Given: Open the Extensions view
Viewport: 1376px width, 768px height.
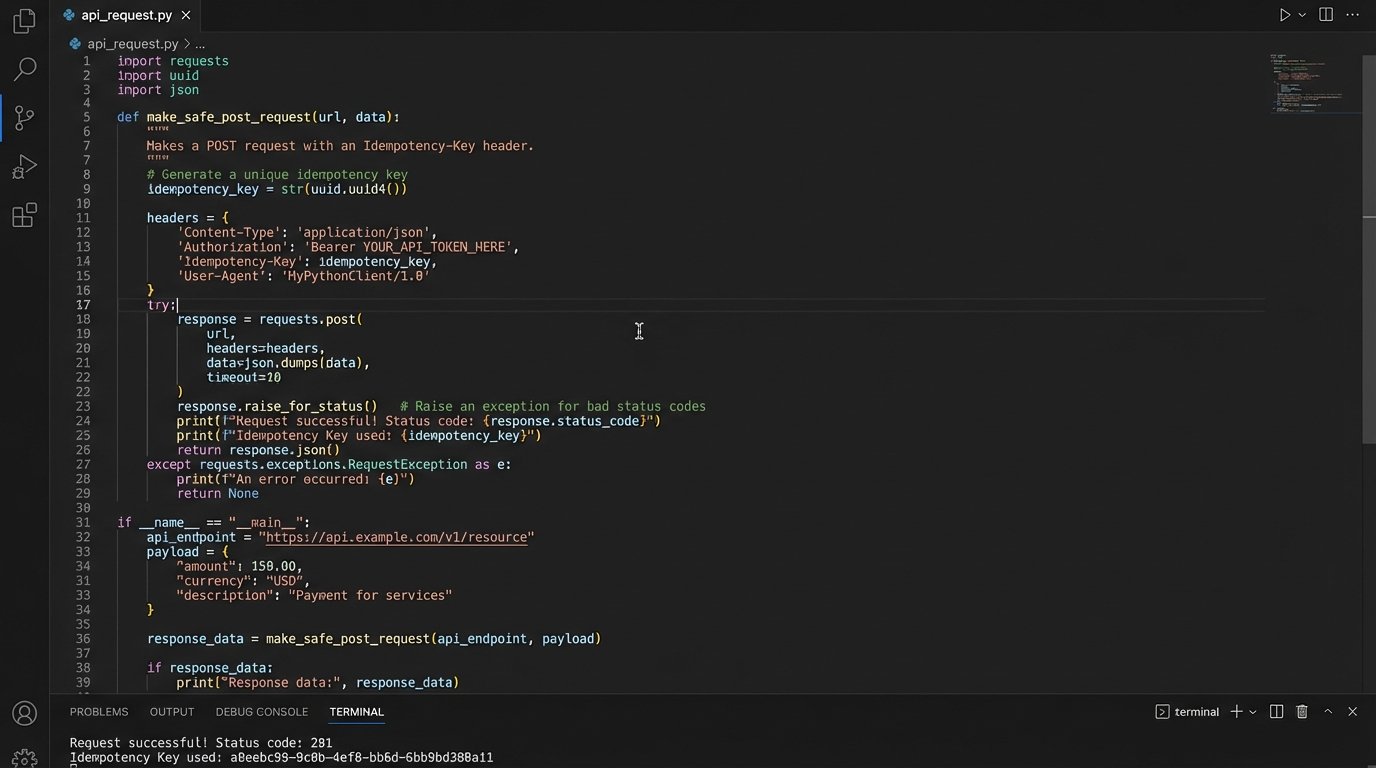Looking at the screenshot, I should (x=24, y=215).
